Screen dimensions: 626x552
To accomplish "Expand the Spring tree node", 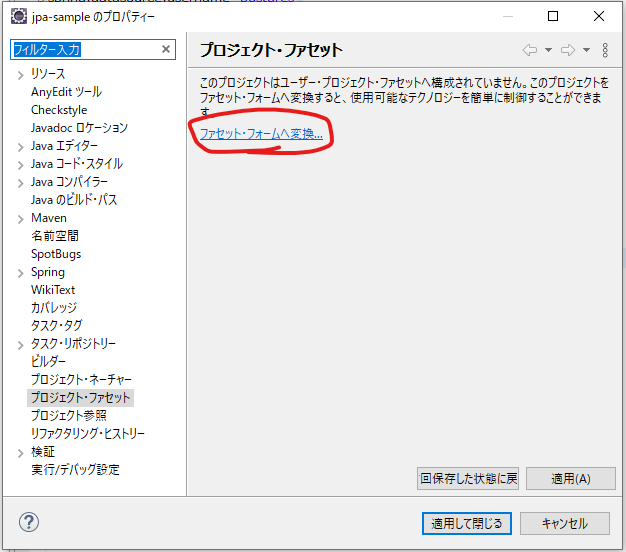I will (x=20, y=273).
